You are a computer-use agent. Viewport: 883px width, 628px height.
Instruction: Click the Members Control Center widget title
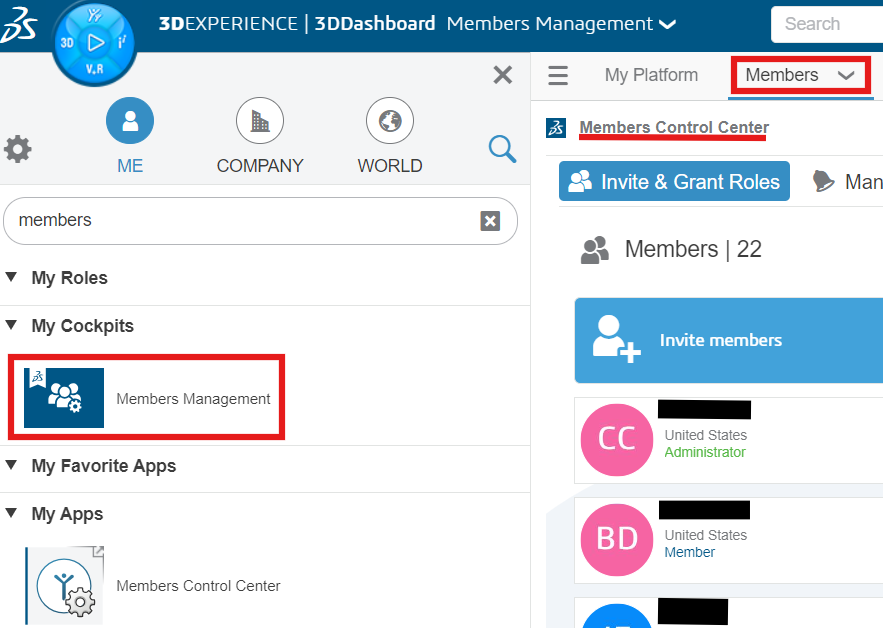point(674,127)
